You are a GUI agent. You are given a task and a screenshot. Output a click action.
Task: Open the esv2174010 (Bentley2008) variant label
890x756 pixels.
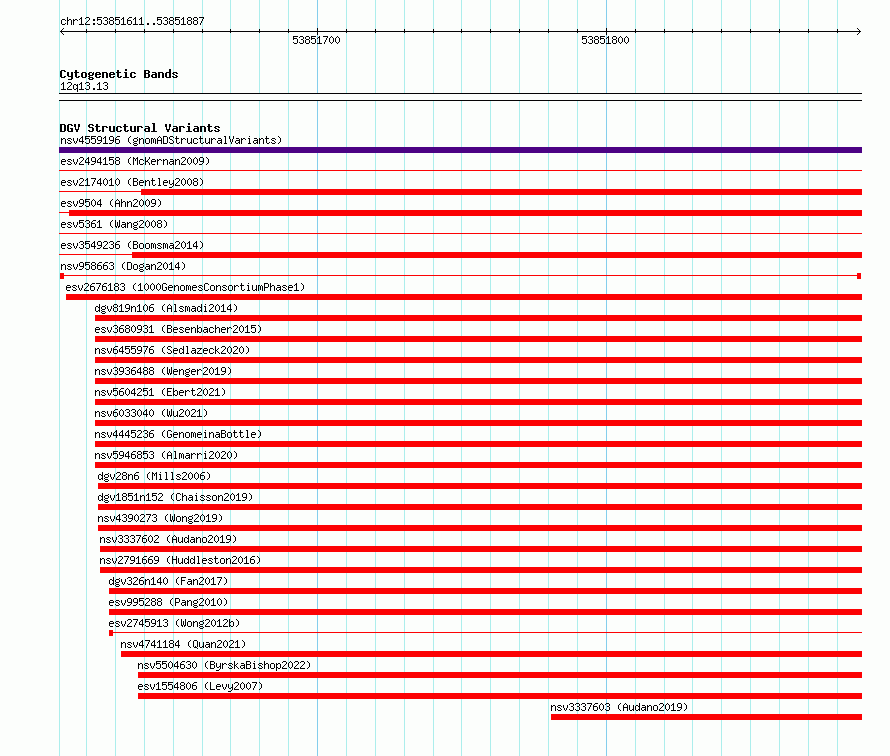(x=132, y=182)
